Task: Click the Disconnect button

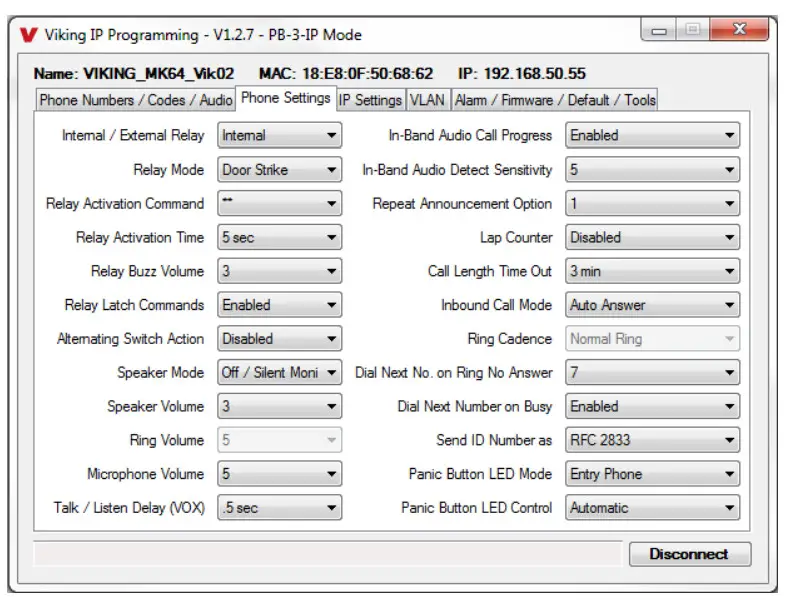Action: pos(690,554)
